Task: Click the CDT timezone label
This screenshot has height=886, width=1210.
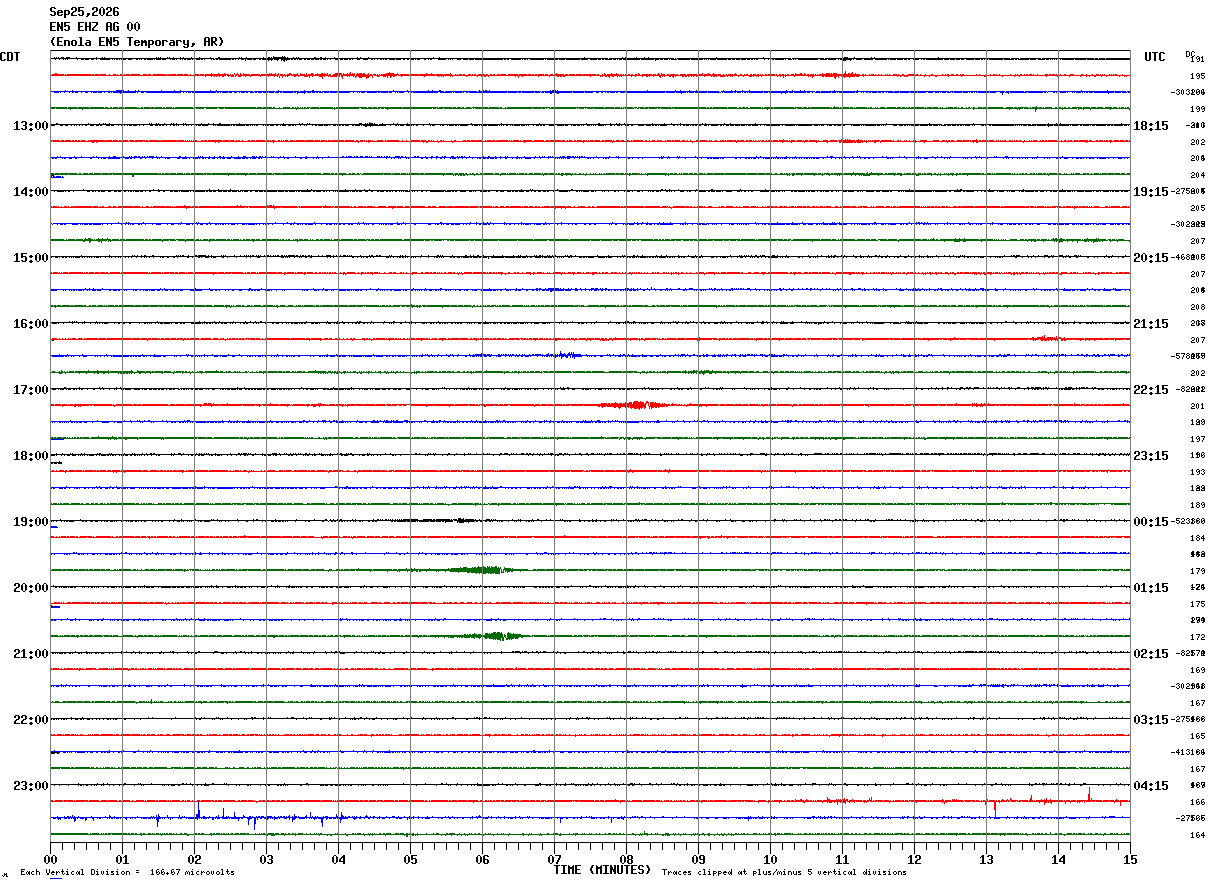Action: 10,57
